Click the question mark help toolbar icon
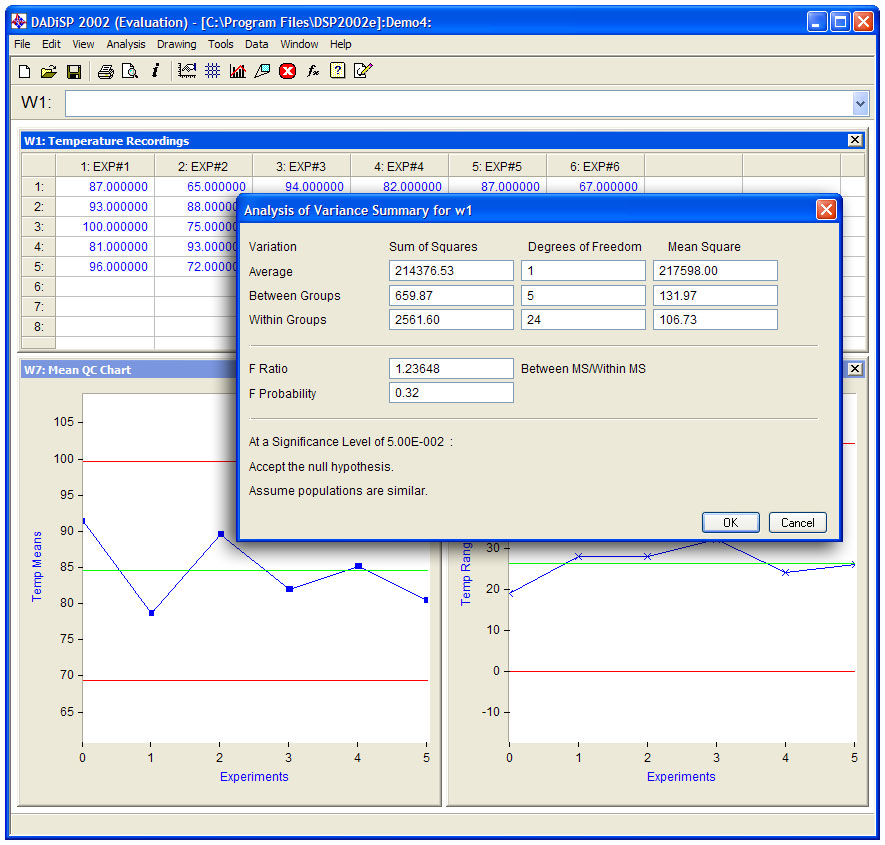The image size is (885, 845). [338, 71]
